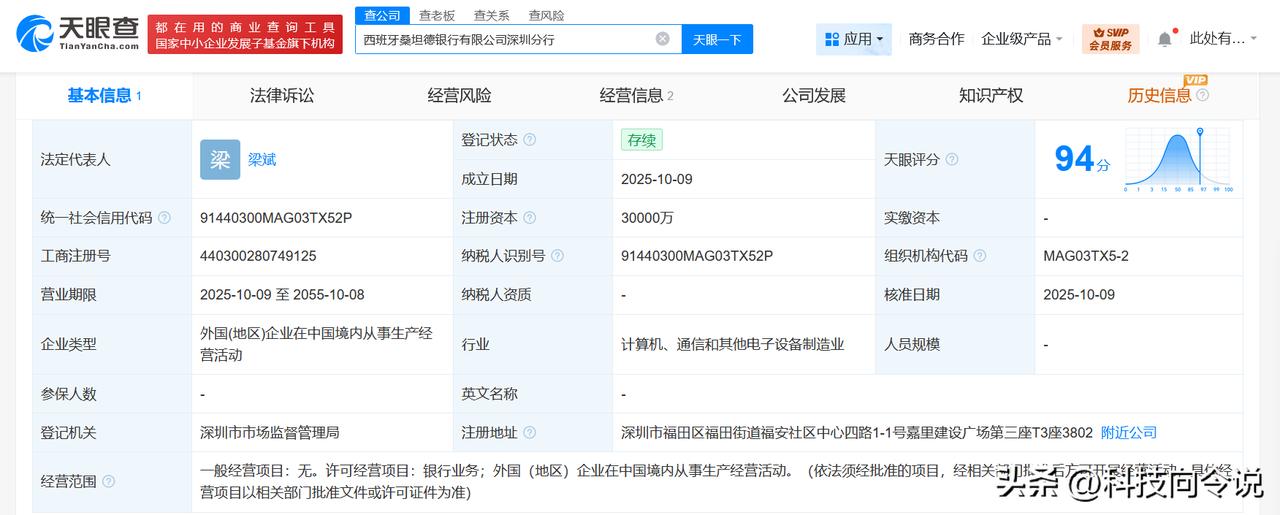Open the 法律诉讼 tab
1280x515 pixels.
pyautogui.click(x=282, y=95)
